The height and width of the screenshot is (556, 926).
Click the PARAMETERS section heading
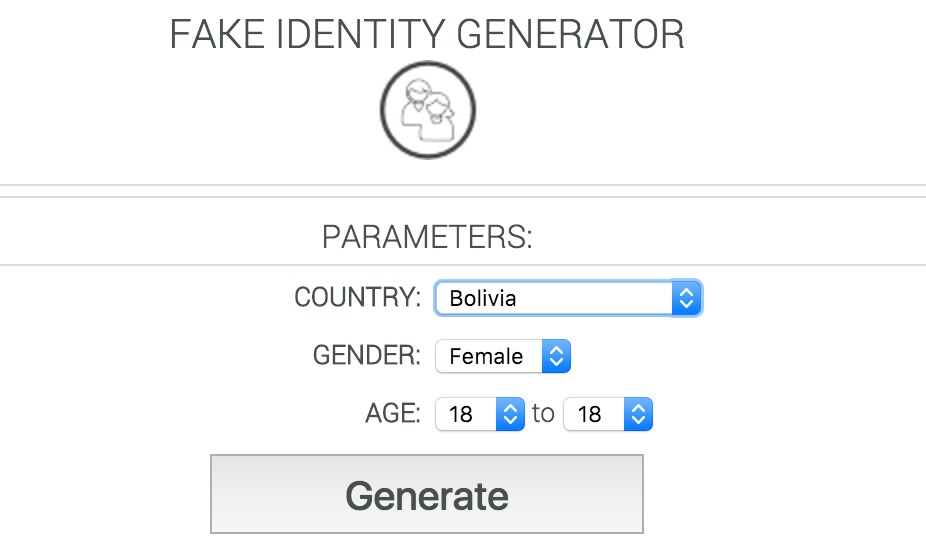pyautogui.click(x=427, y=238)
